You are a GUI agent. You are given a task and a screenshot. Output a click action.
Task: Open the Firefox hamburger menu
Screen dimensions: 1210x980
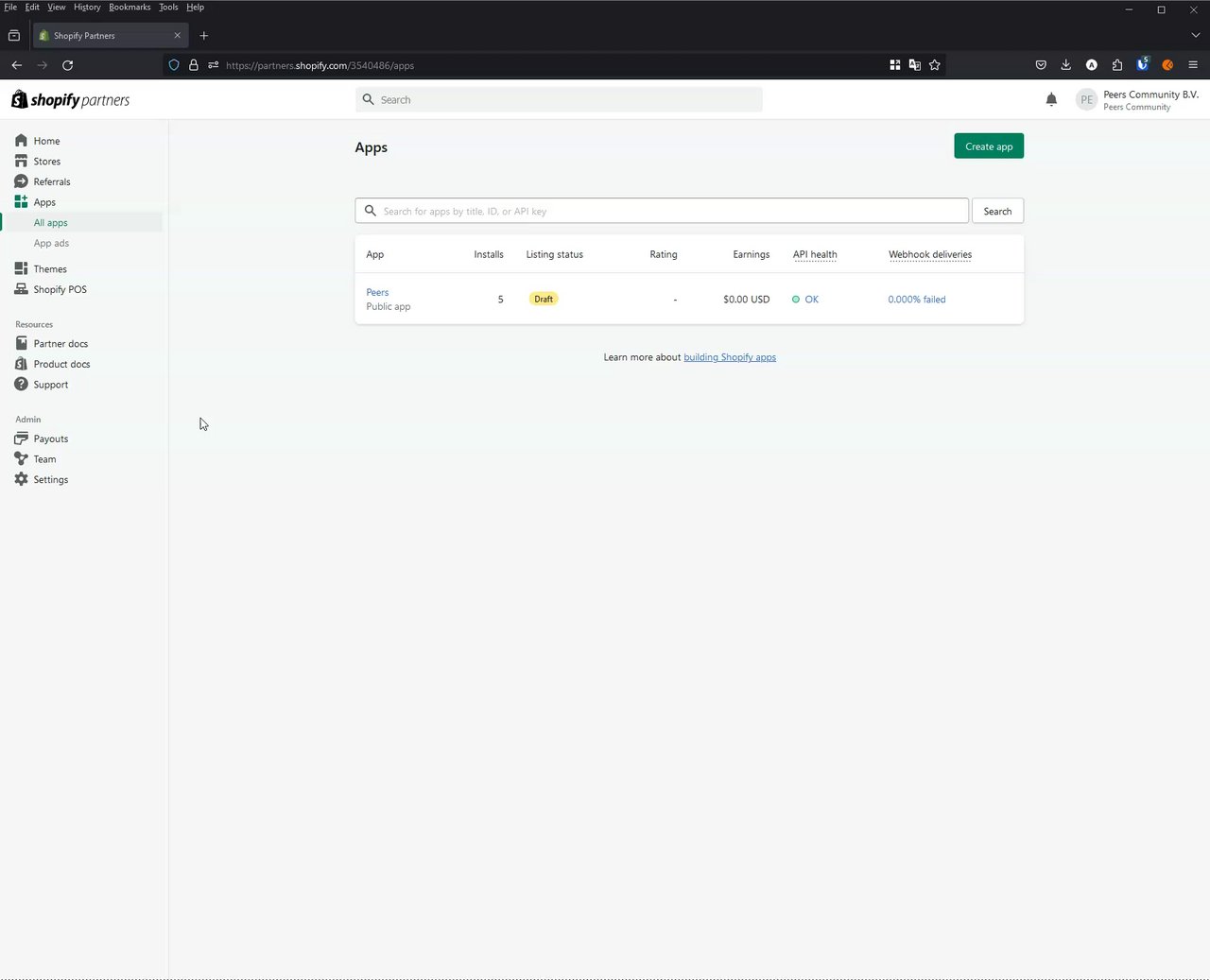tap(1193, 65)
